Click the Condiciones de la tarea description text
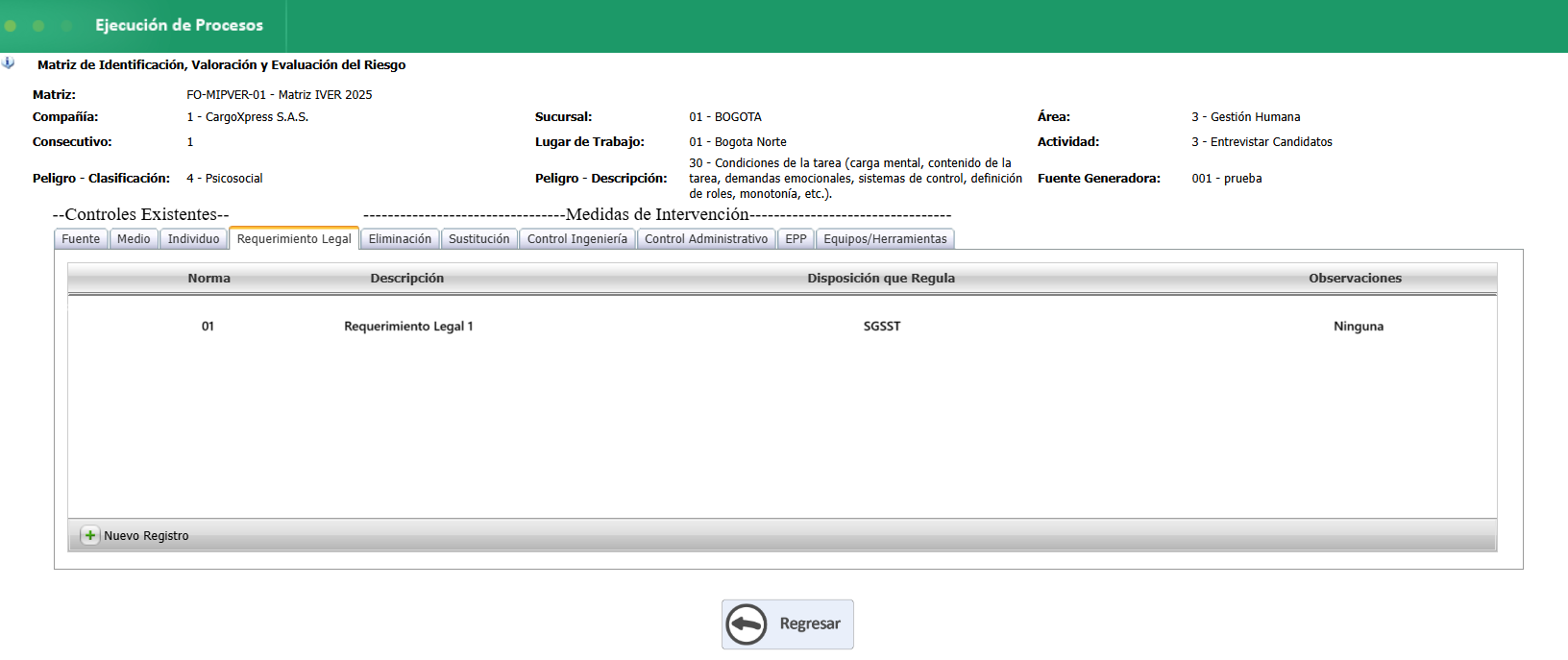The height and width of the screenshot is (660, 1568). tap(855, 179)
